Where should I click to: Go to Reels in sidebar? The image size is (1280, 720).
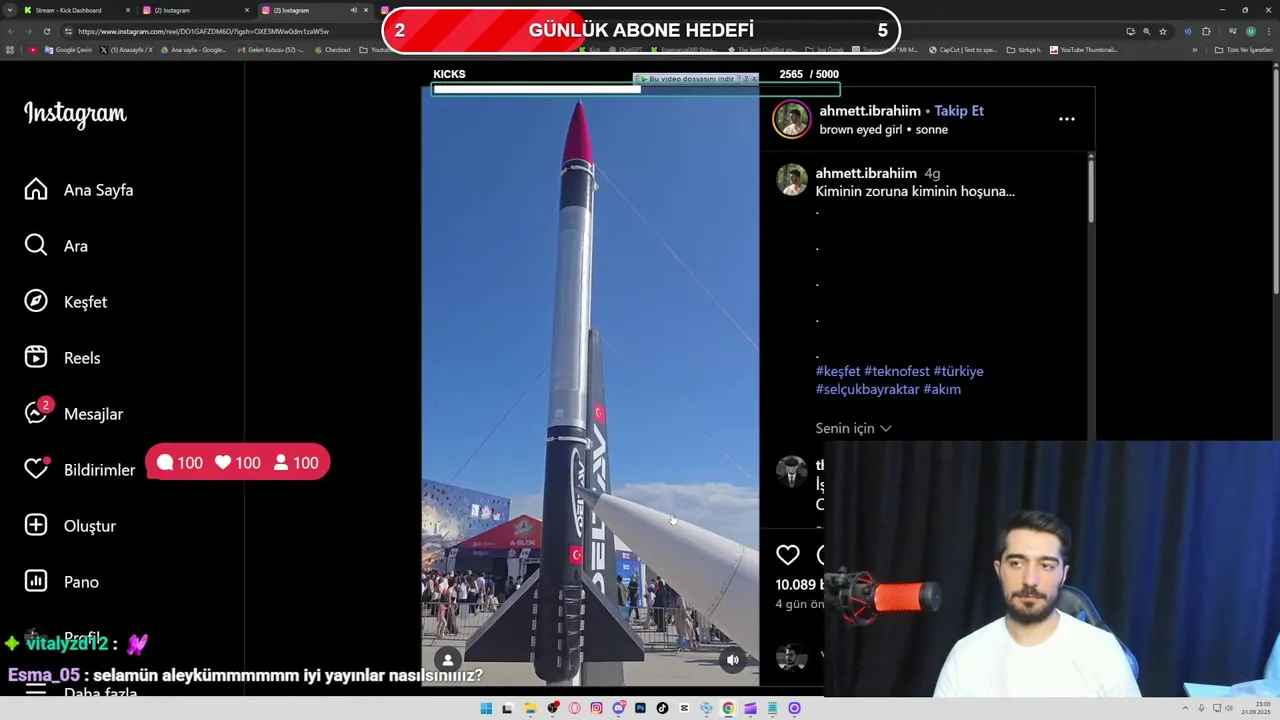pyautogui.click(x=62, y=358)
